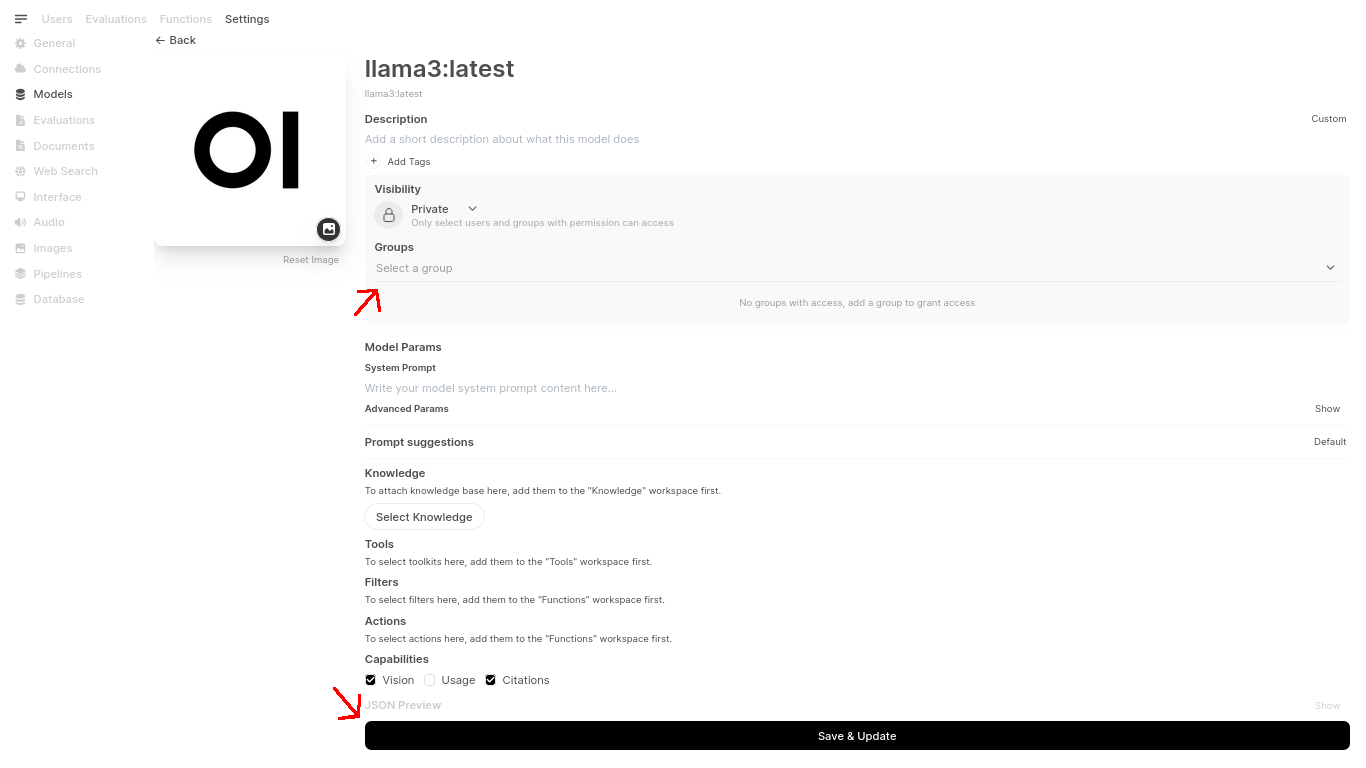Click the Web Search globe icon

pyautogui.click(x=21, y=171)
